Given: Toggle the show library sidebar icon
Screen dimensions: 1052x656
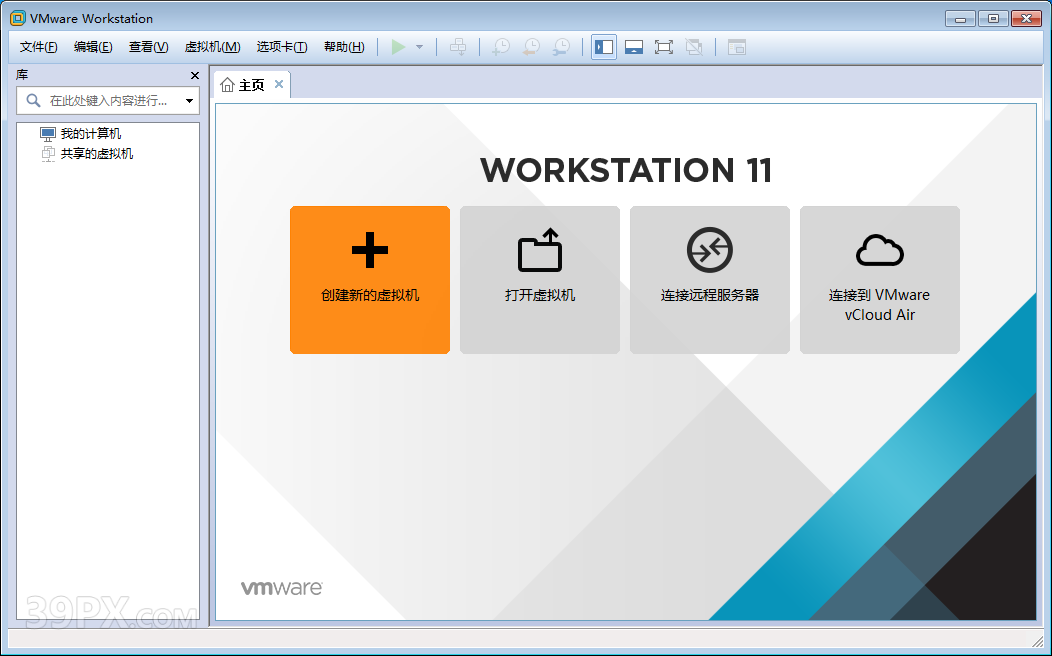Looking at the screenshot, I should (x=604, y=47).
